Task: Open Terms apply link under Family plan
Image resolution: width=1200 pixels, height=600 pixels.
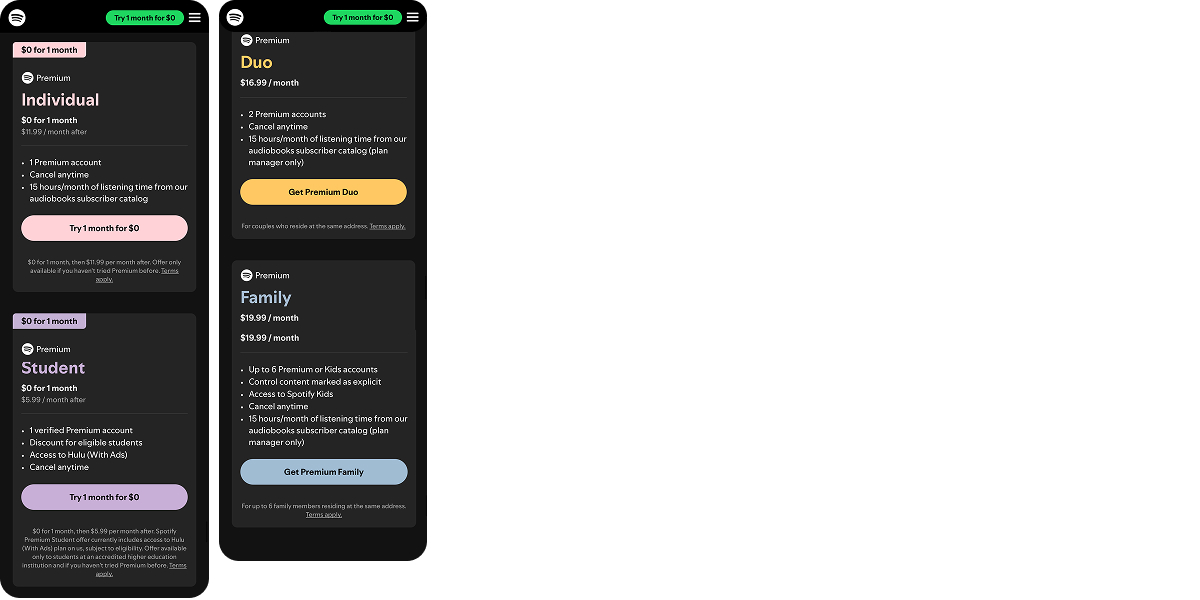Action: 323,515
